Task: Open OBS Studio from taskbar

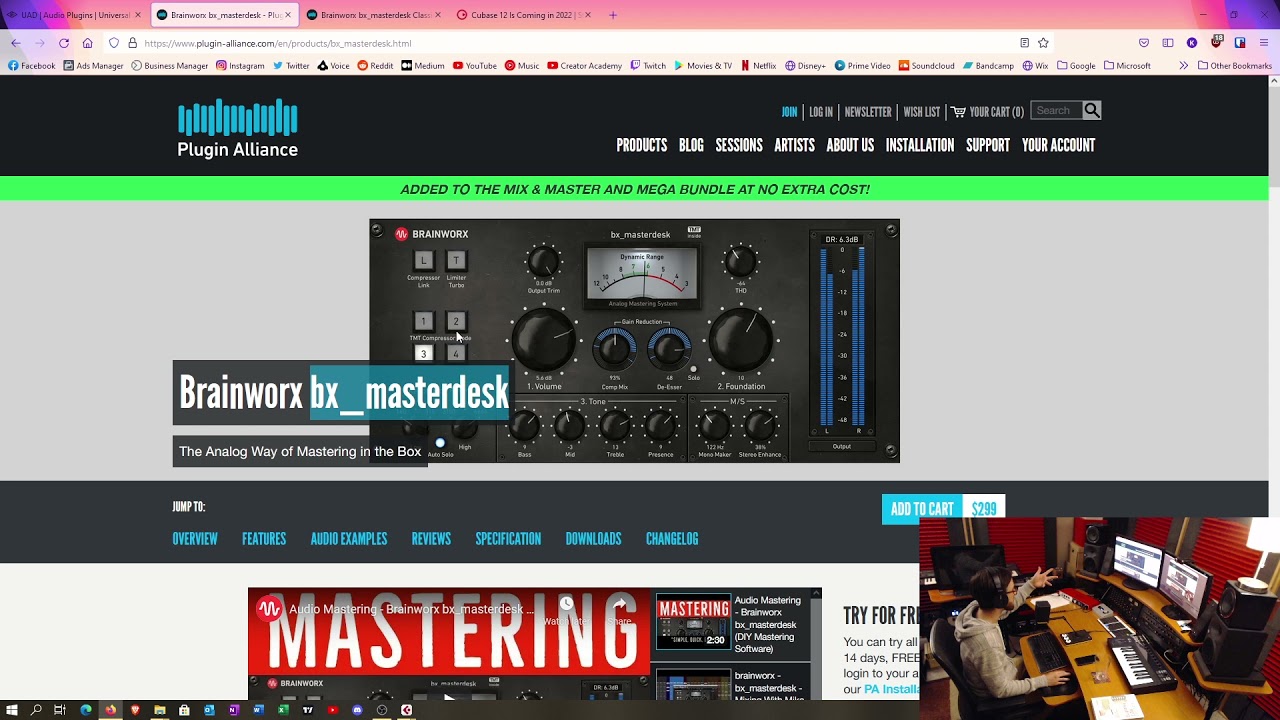Action: click(382, 710)
